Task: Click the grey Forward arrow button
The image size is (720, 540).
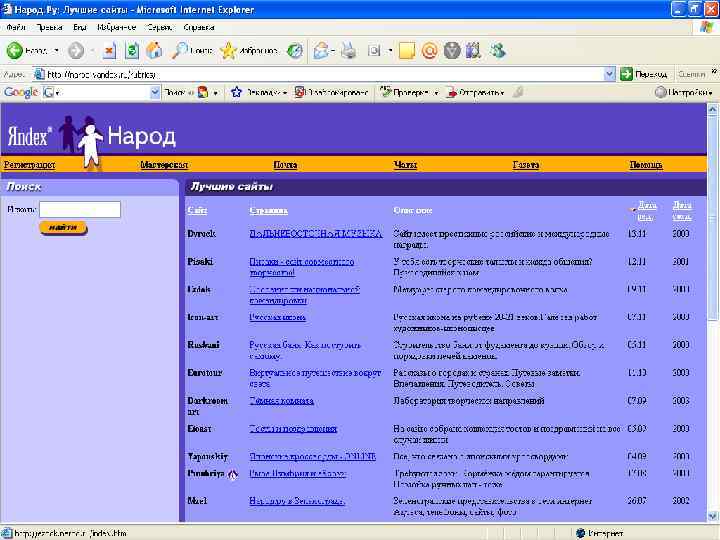Action: [x=76, y=51]
